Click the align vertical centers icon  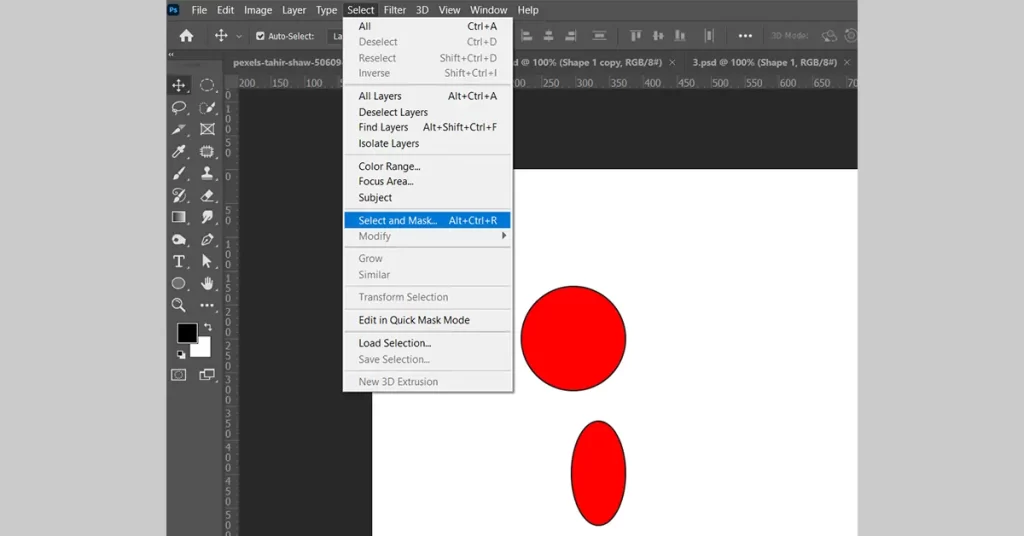tap(658, 36)
